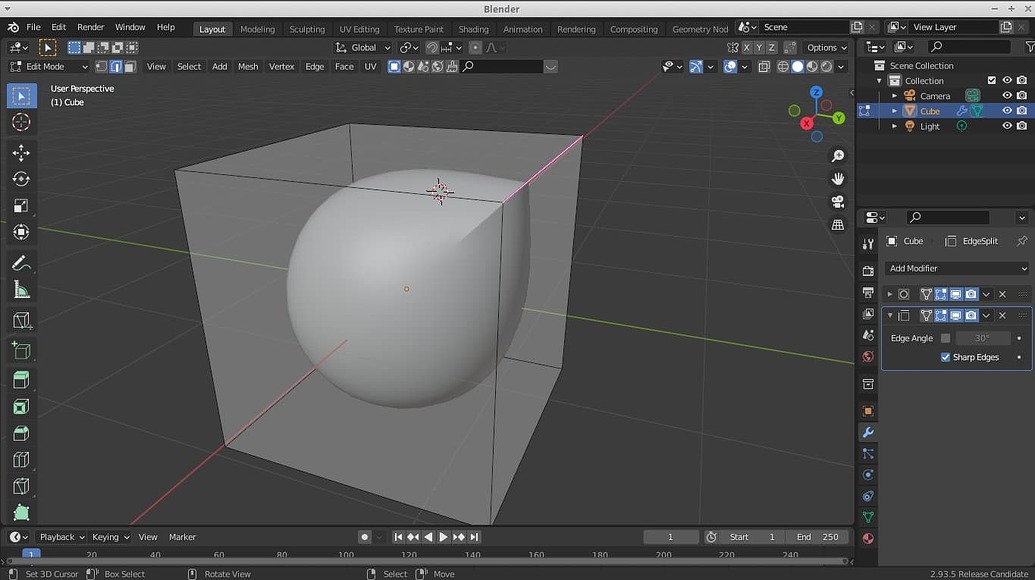The height and width of the screenshot is (580, 1035).
Task: Open the Add Modifier dropdown
Action: click(x=957, y=269)
